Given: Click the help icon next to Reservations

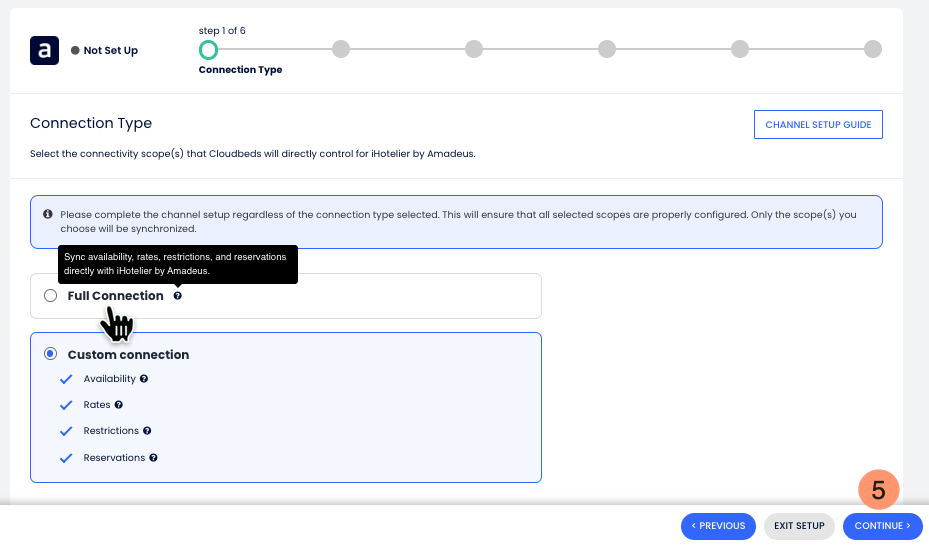Looking at the screenshot, I should point(154,458).
